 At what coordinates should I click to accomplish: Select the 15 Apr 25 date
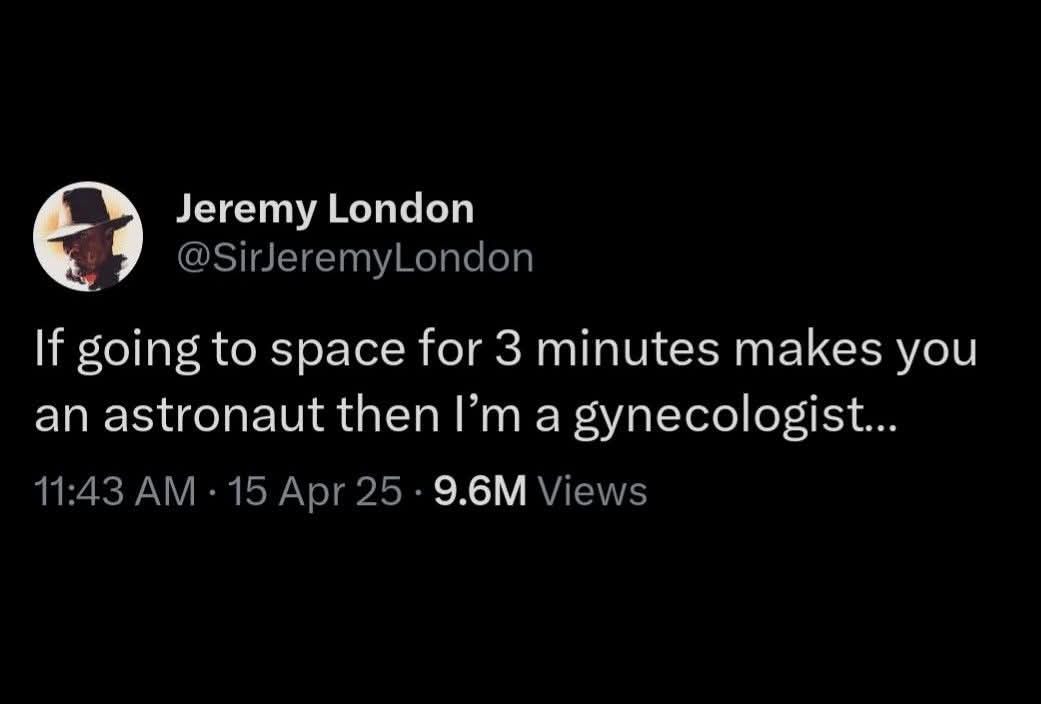pos(315,492)
